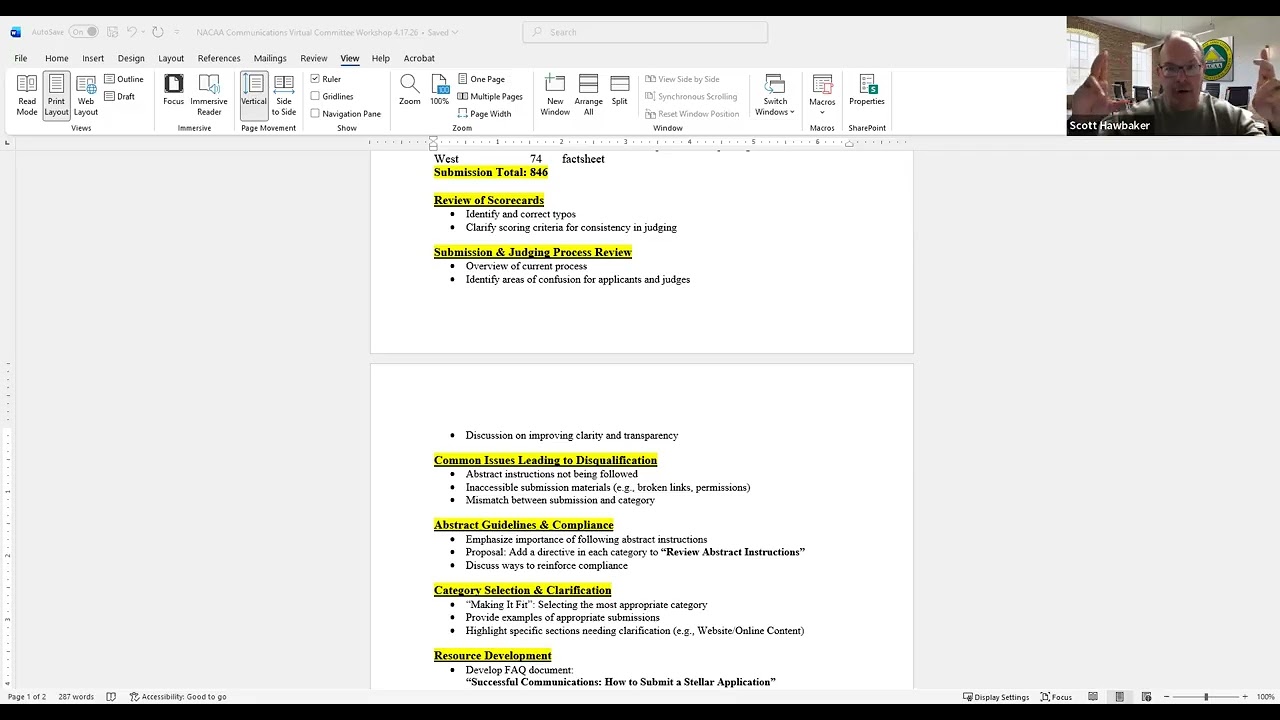Click the Scott Hawbaker video thumbnail
Screen dimensions: 1280x720
point(1173,76)
